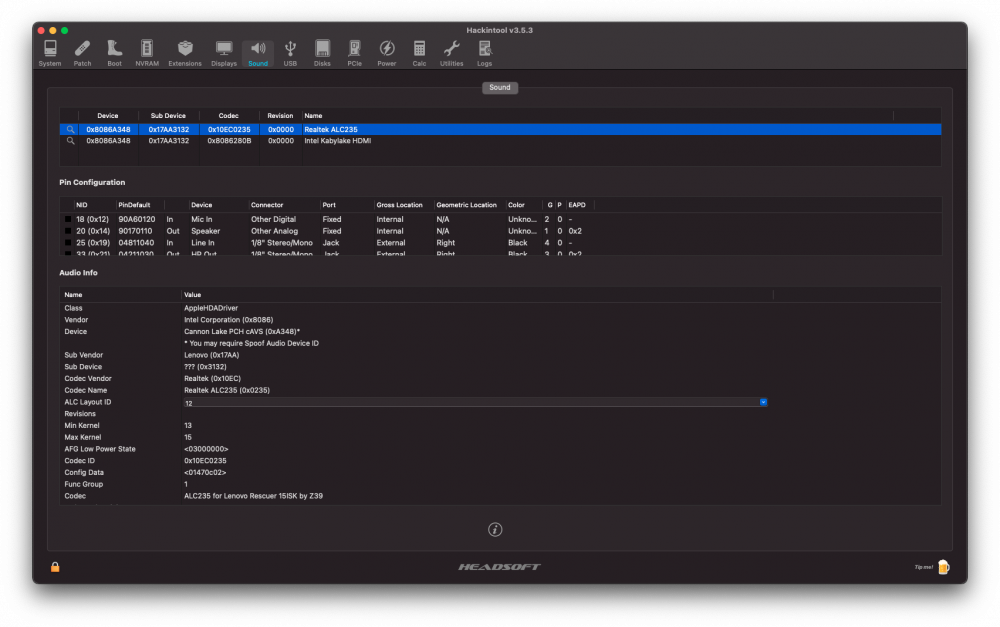The height and width of the screenshot is (627, 1000).
Task: Click the color box for NID 18 (0x12)
Action: coord(68,219)
